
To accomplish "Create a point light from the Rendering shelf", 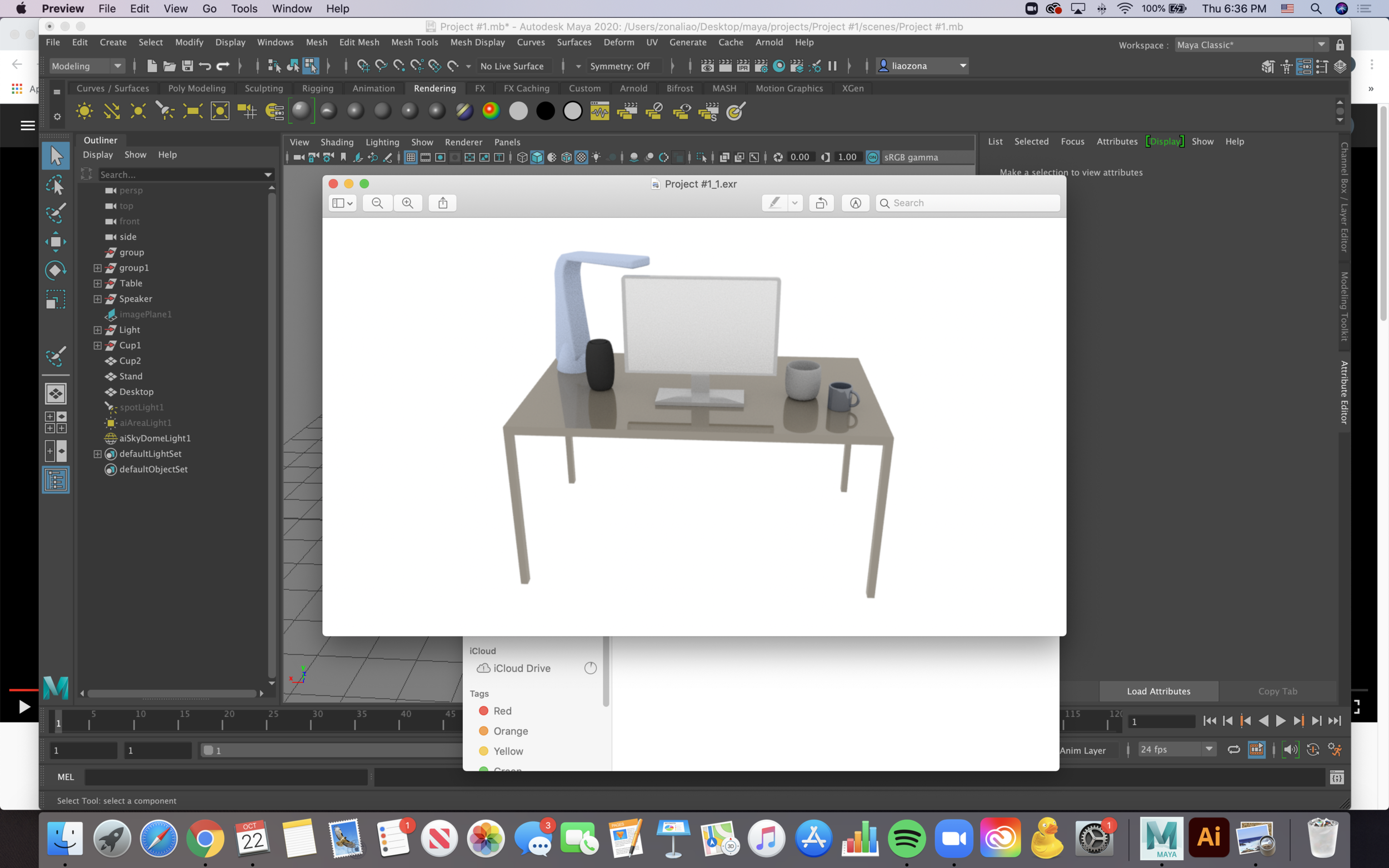I will click(x=138, y=111).
